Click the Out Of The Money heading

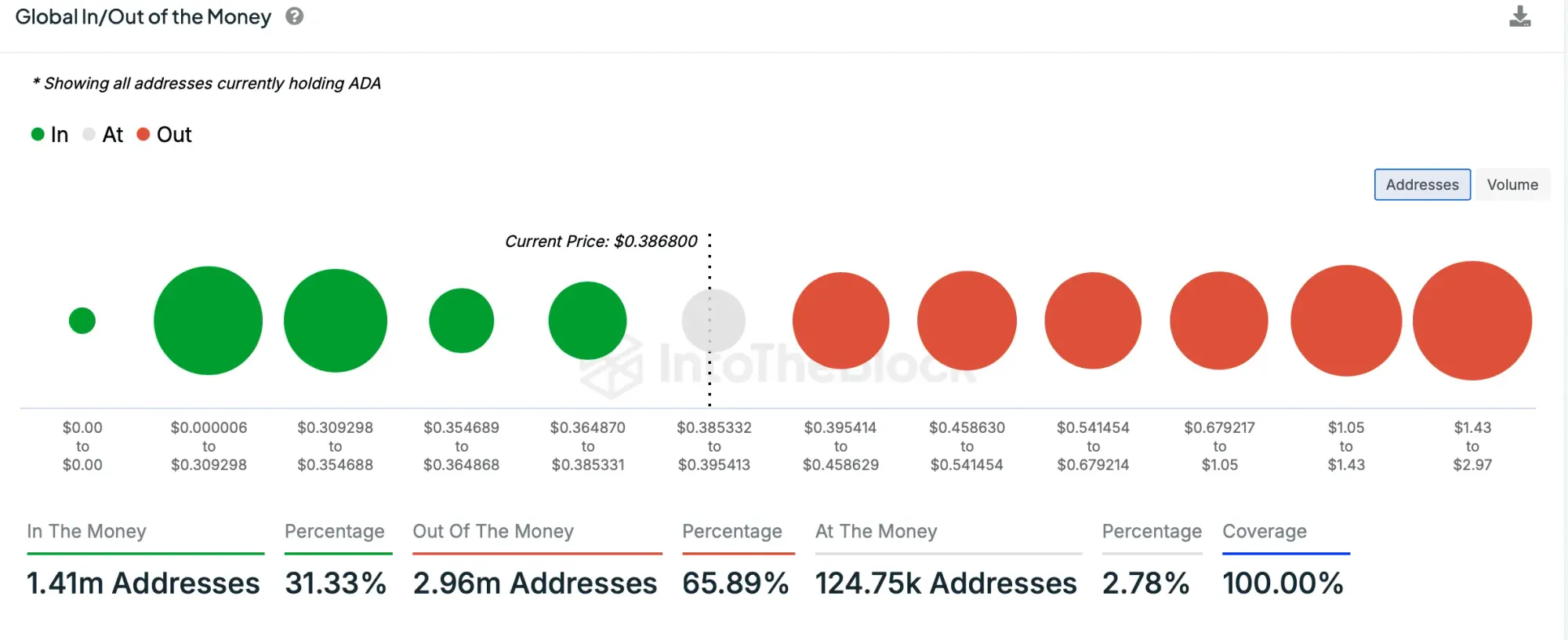[493, 531]
